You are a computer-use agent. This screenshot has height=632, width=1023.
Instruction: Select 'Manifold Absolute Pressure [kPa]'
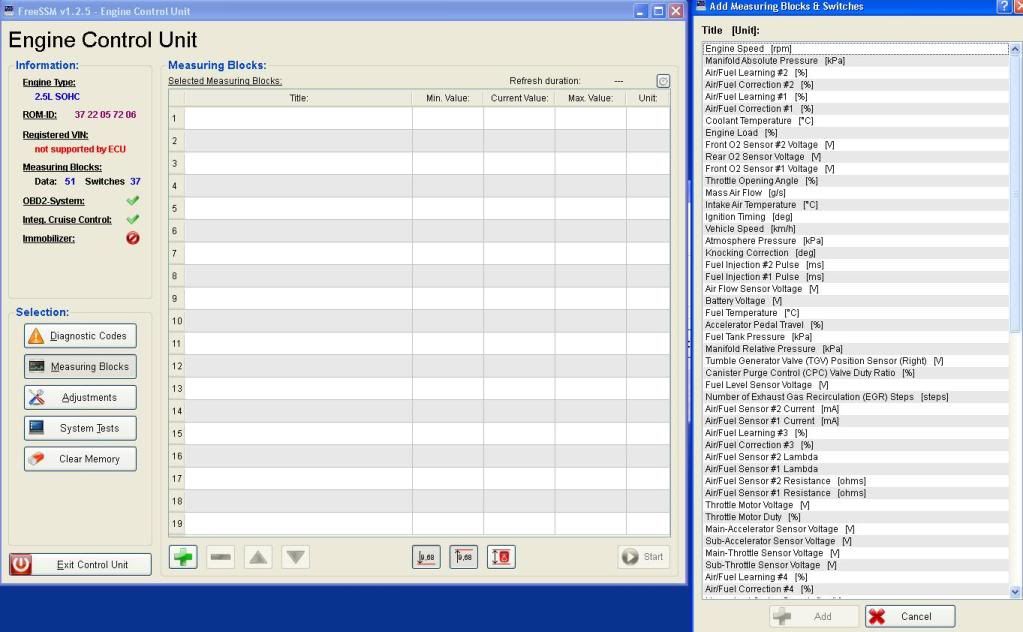click(855, 61)
